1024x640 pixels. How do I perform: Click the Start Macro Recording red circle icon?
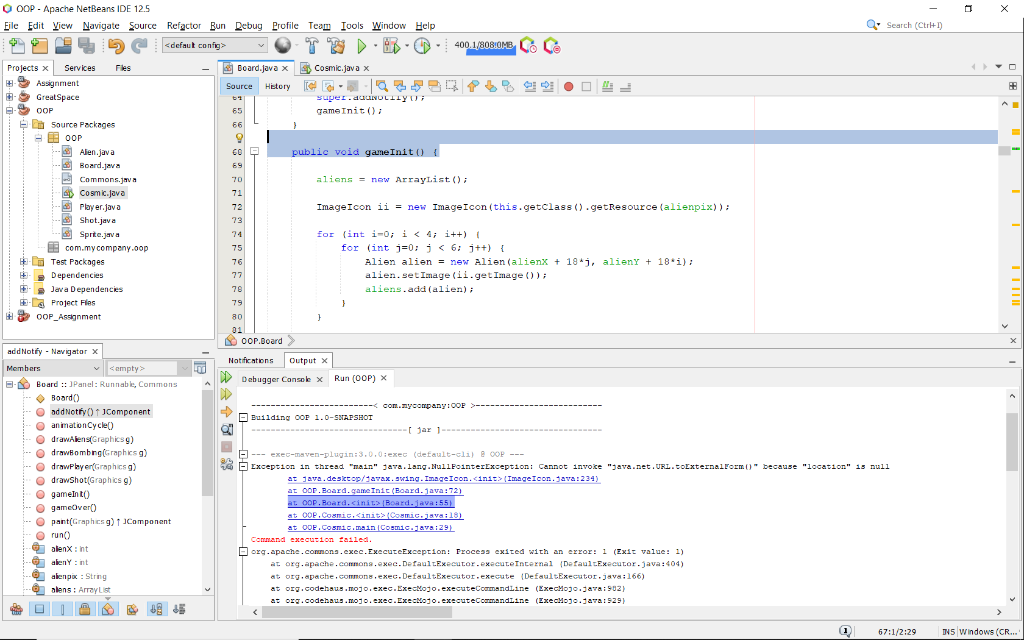click(x=569, y=86)
